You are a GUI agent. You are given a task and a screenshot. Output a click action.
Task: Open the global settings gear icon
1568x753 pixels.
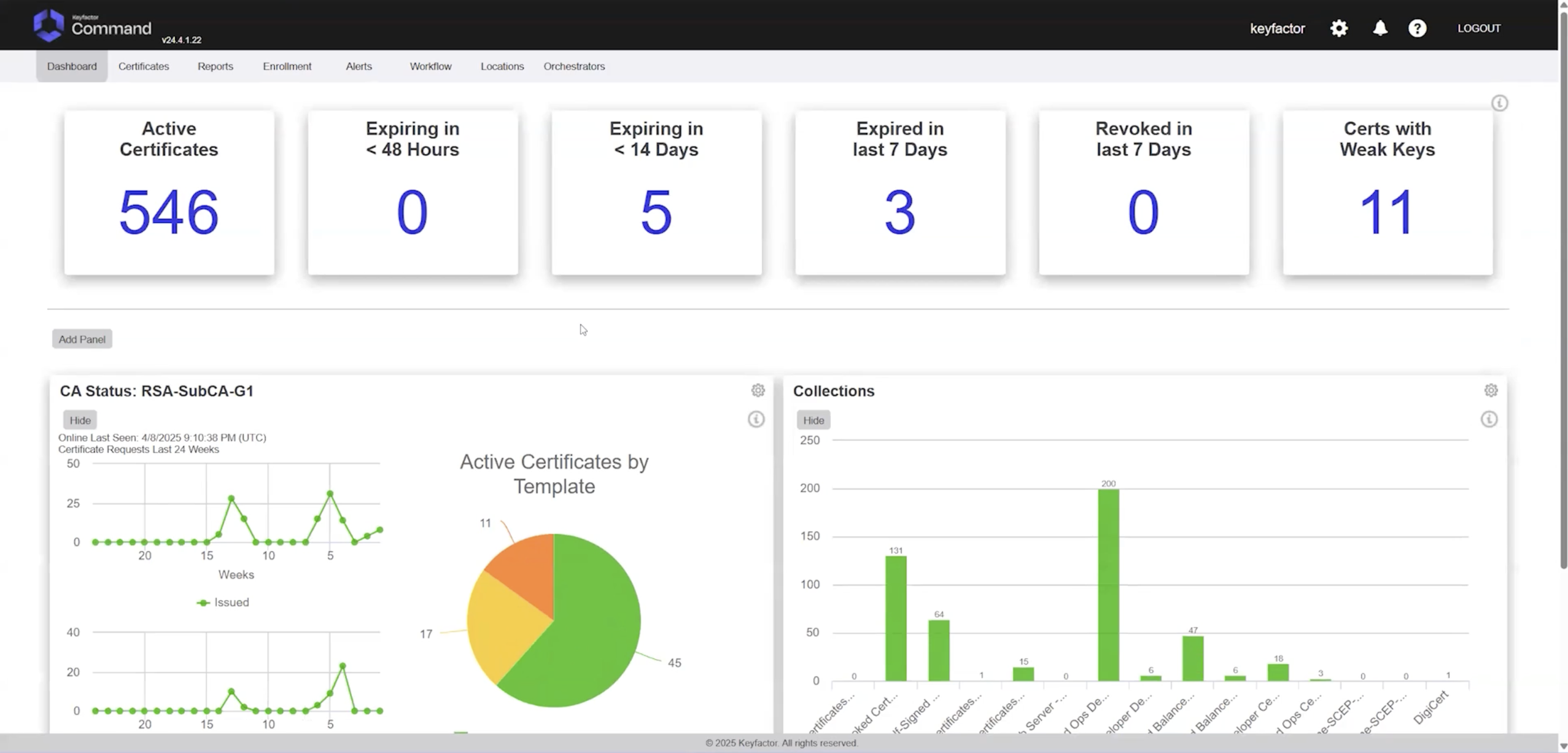[1338, 28]
